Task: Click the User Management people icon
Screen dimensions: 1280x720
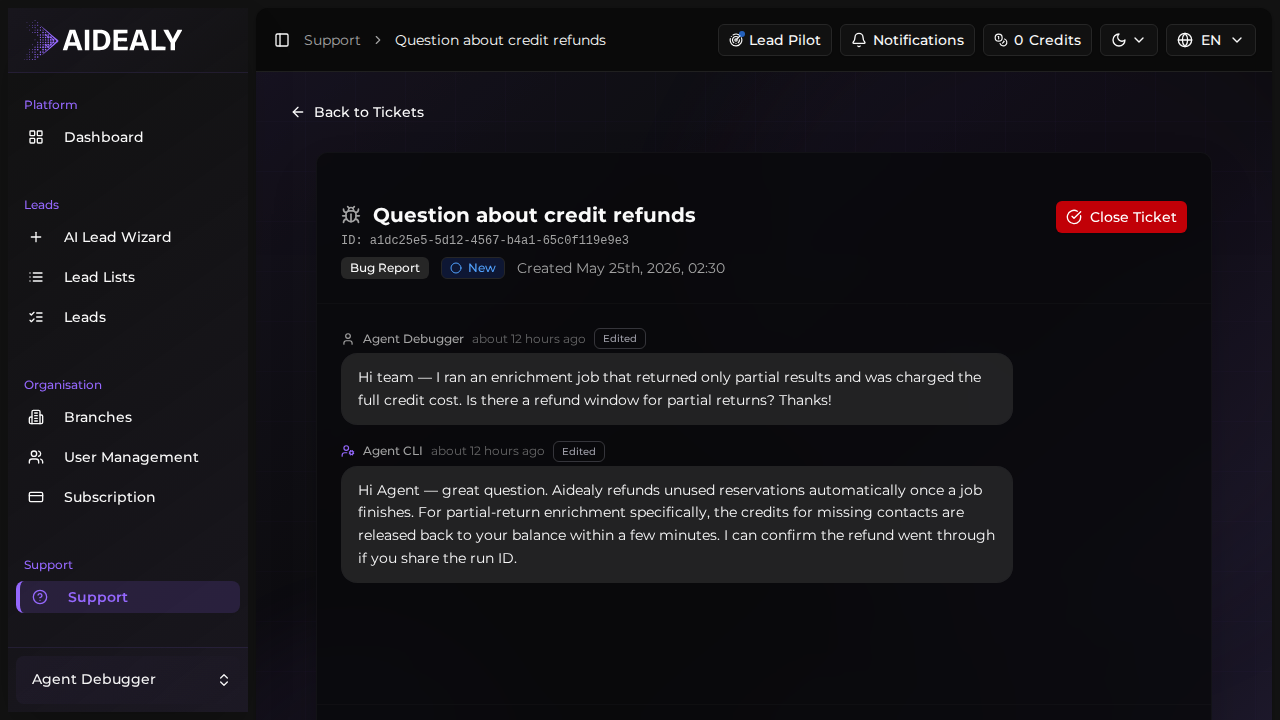Action: pyautogui.click(x=36, y=457)
